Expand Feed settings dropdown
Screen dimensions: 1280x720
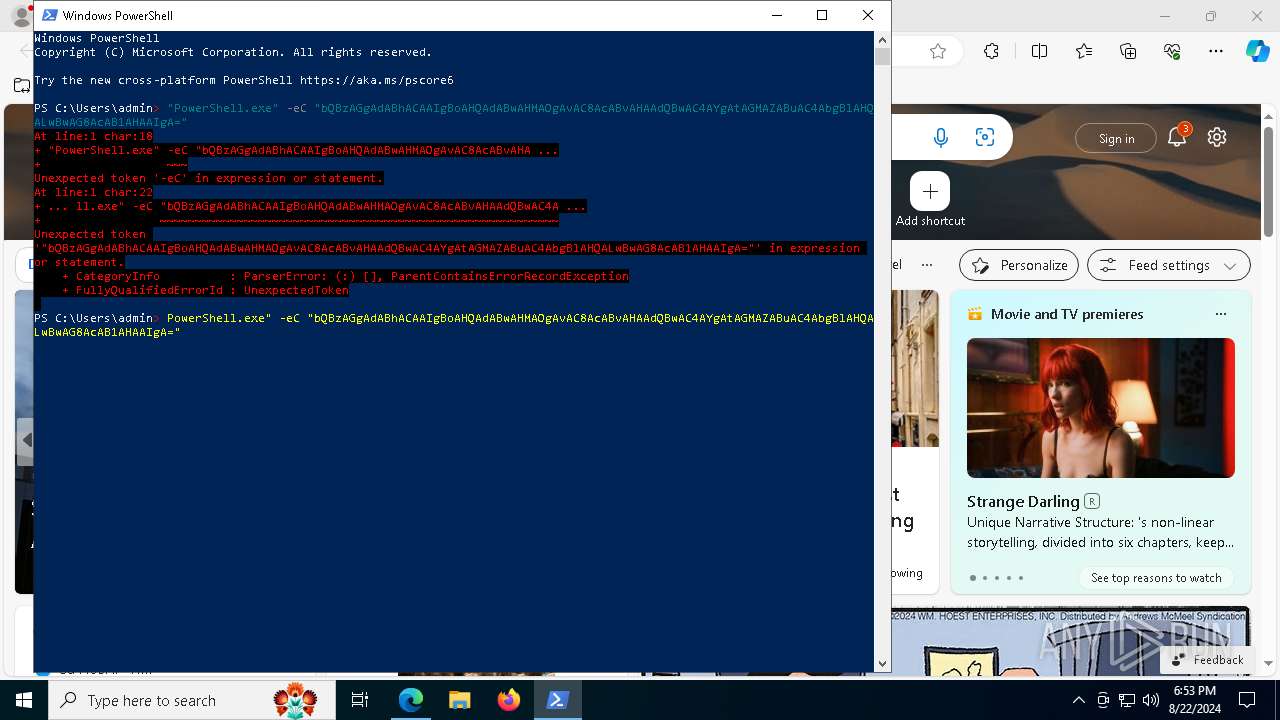1169,265
